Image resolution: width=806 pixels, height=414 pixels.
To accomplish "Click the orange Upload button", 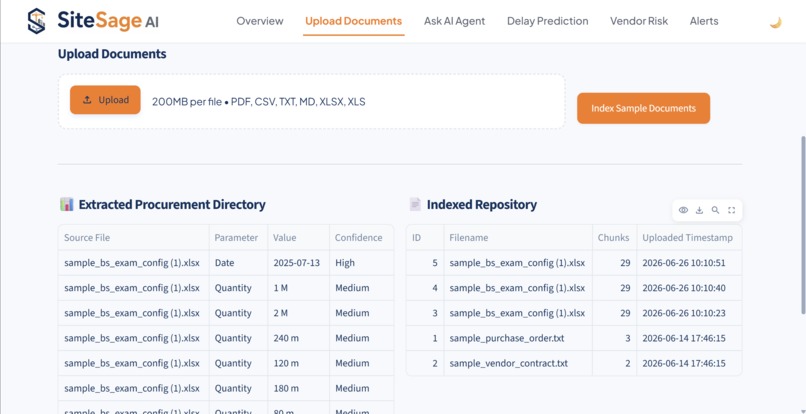I will (105, 100).
